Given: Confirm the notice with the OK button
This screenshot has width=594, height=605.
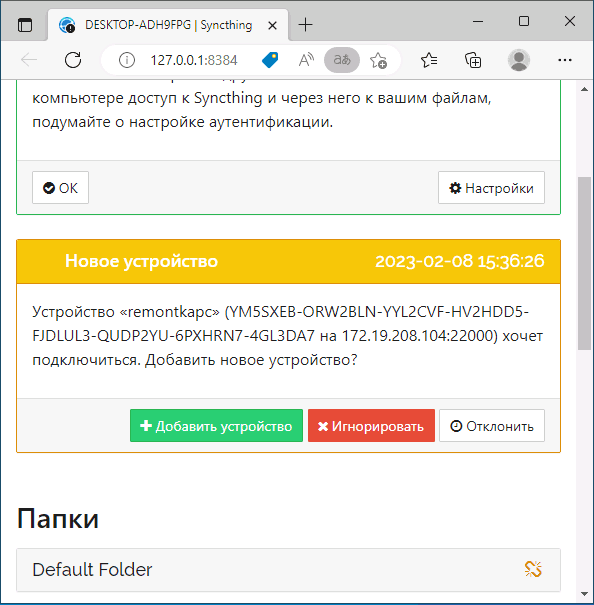Looking at the screenshot, I should point(60,188).
